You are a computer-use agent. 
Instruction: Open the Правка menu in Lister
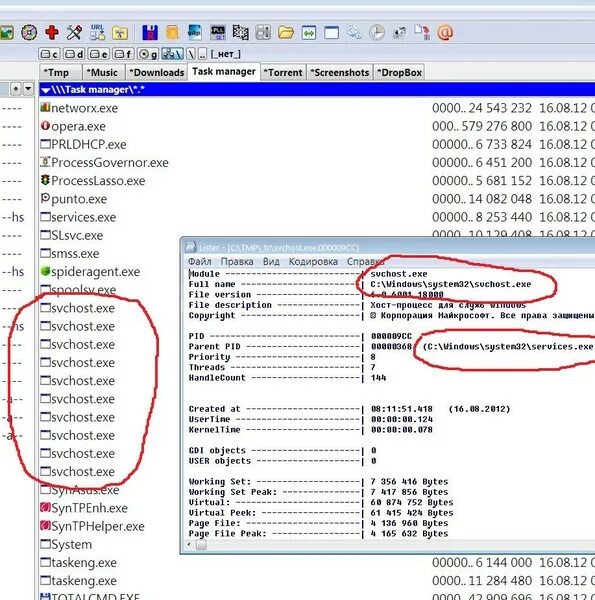[237, 262]
